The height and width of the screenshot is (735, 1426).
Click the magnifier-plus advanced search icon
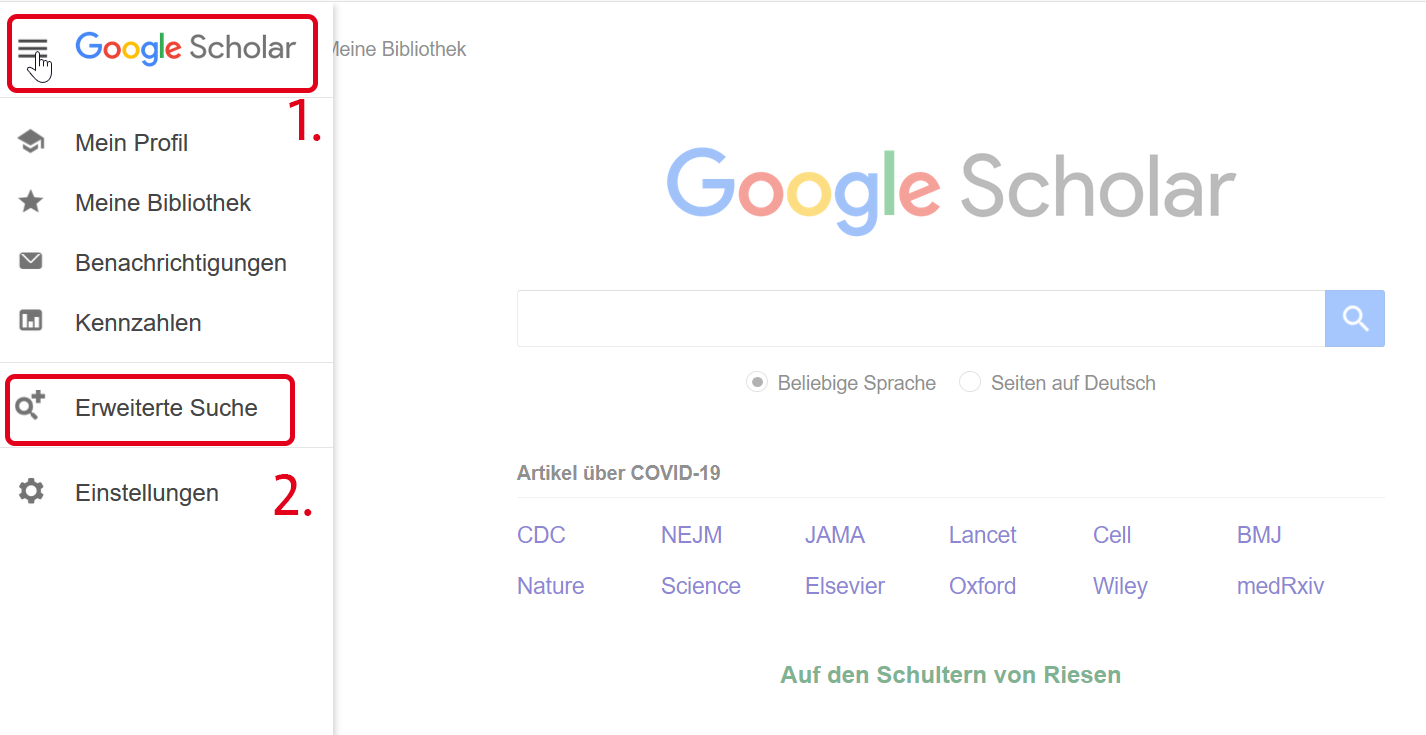coord(31,406)
